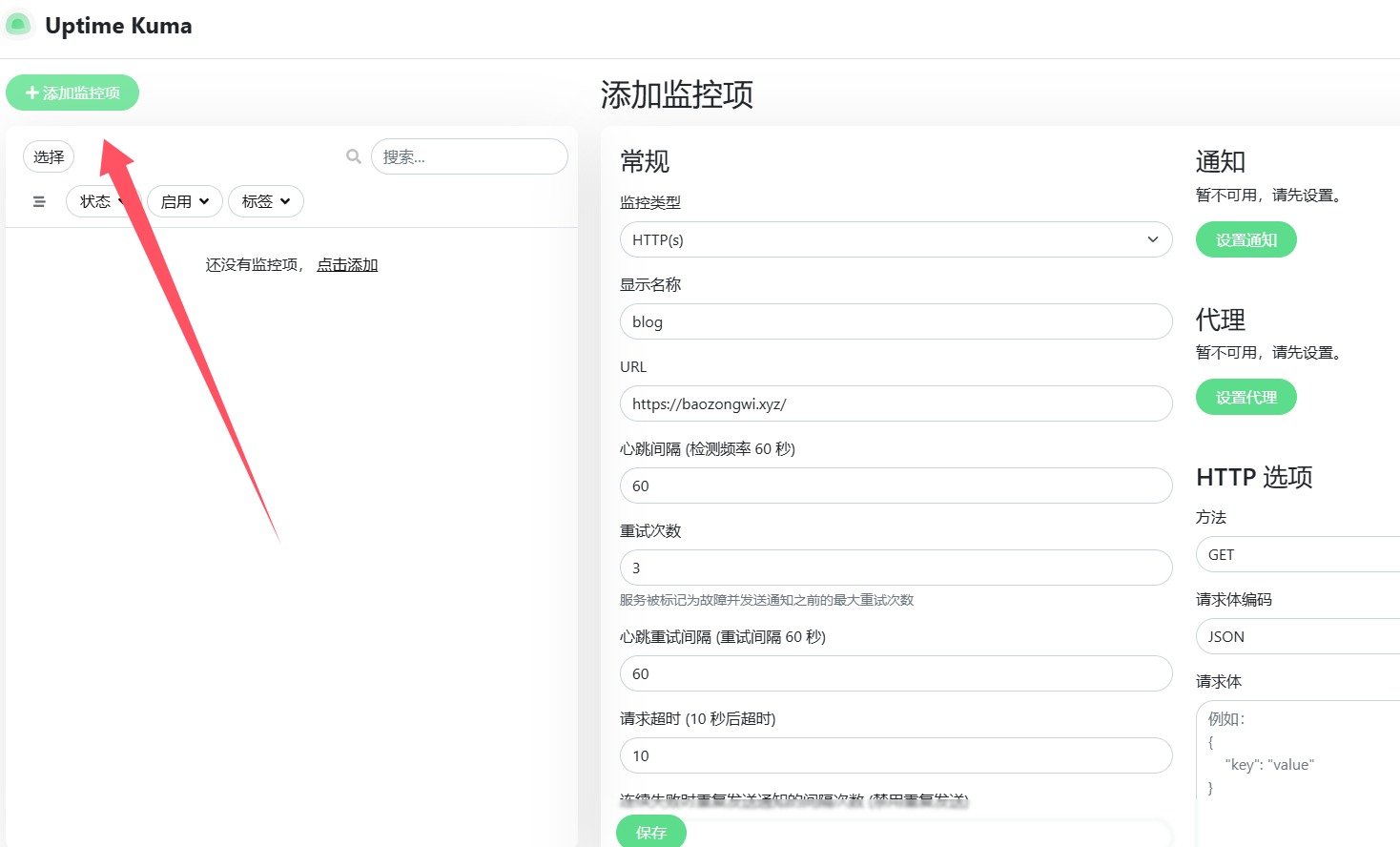
Task: Open the 启用 filter dropdown
Action: (184, 201)
